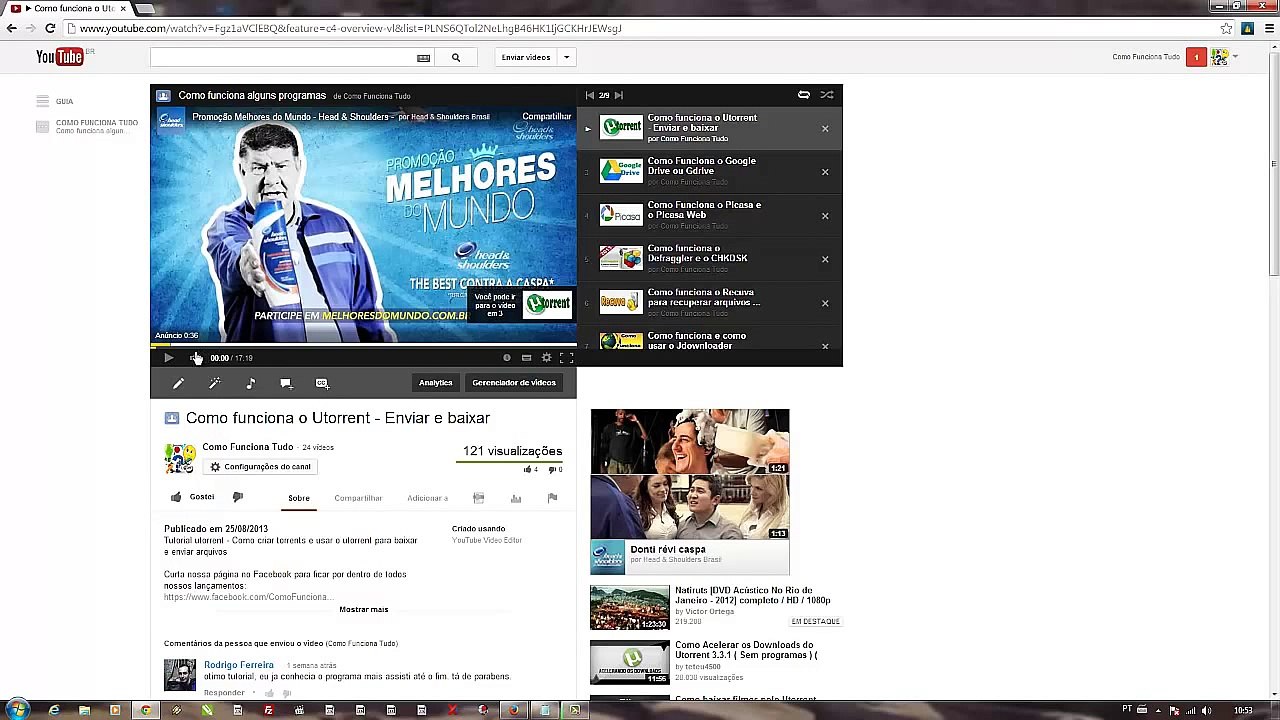
Task: Open the audio music note tool
Action: 250,383
